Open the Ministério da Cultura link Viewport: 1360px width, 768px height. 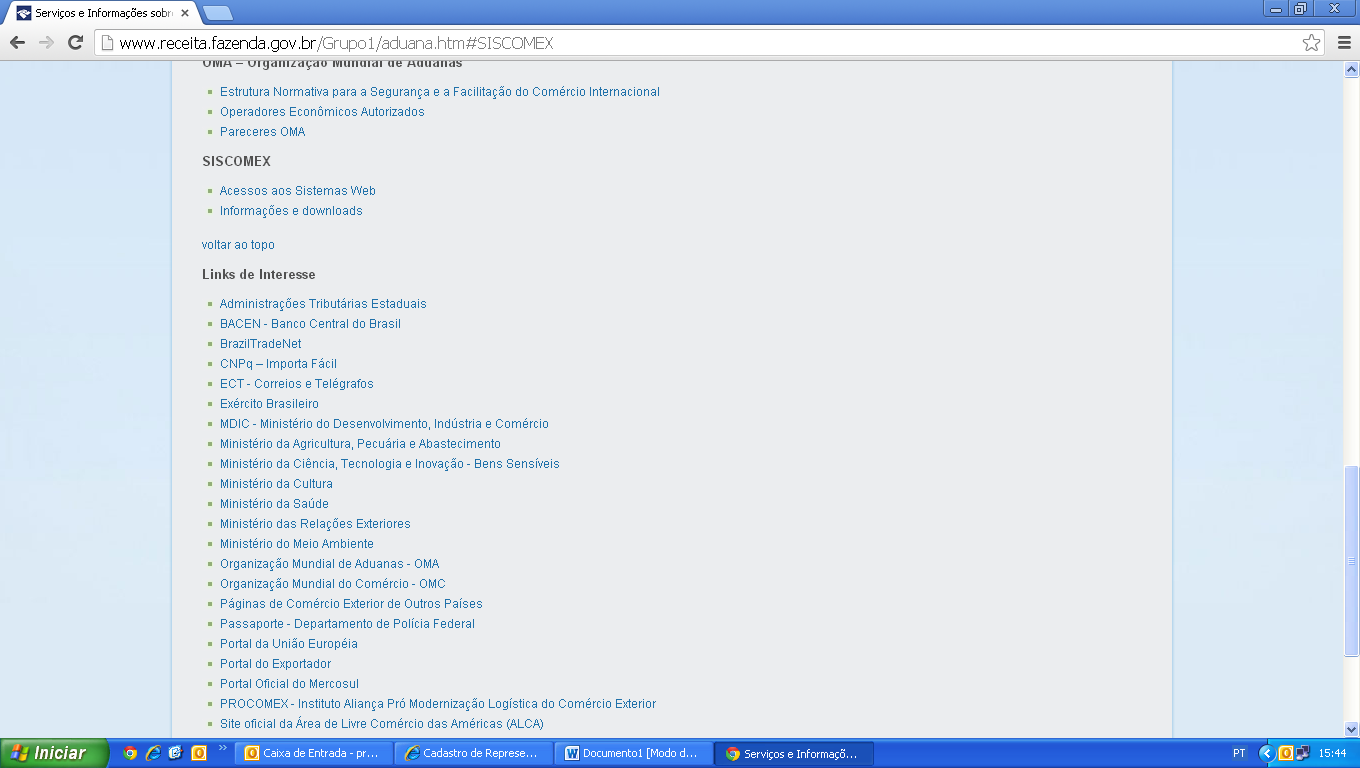click(x=276, y=483)
